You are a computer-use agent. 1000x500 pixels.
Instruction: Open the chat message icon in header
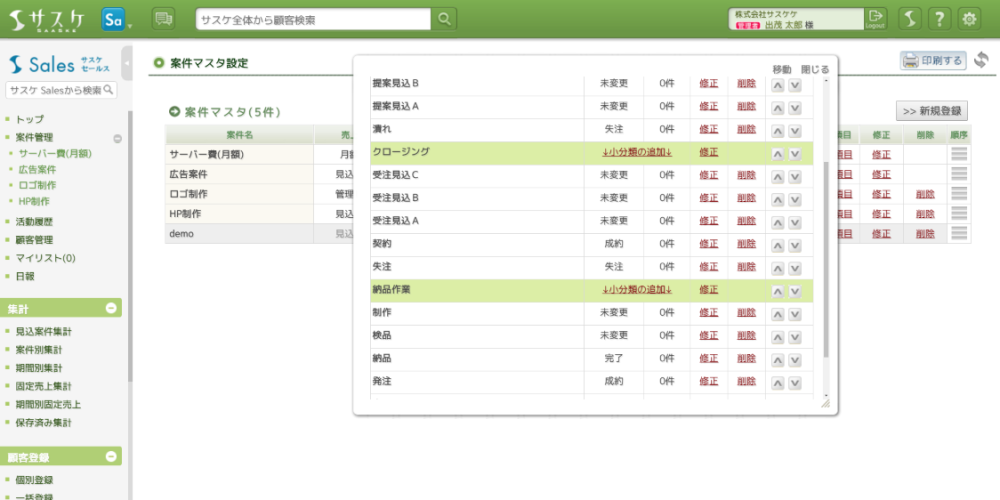[163, 19]
